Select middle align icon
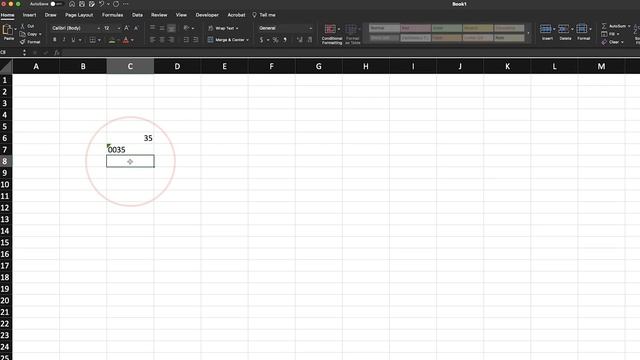 tap(162, 28)
